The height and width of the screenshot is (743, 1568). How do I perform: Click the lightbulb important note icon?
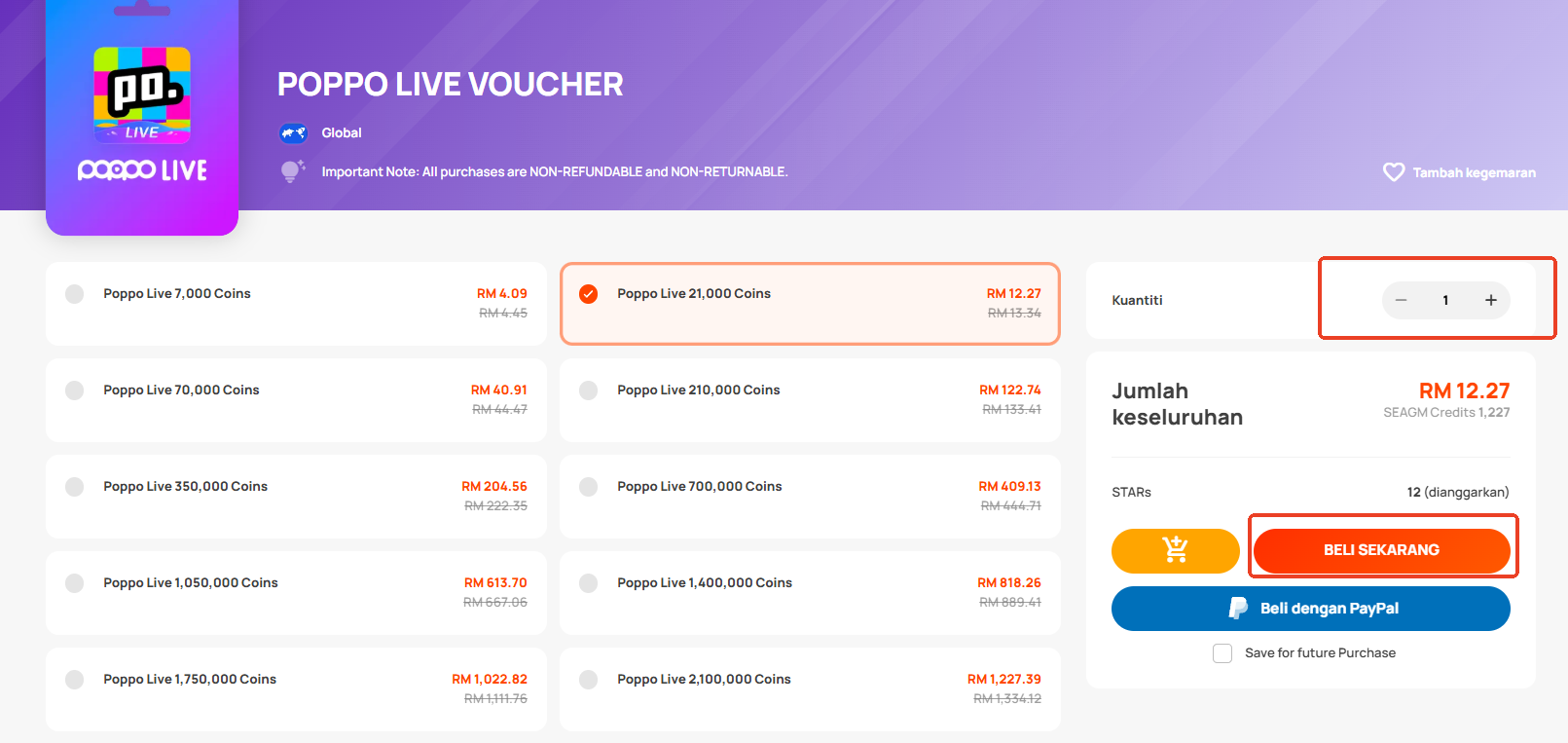(292, 171)
